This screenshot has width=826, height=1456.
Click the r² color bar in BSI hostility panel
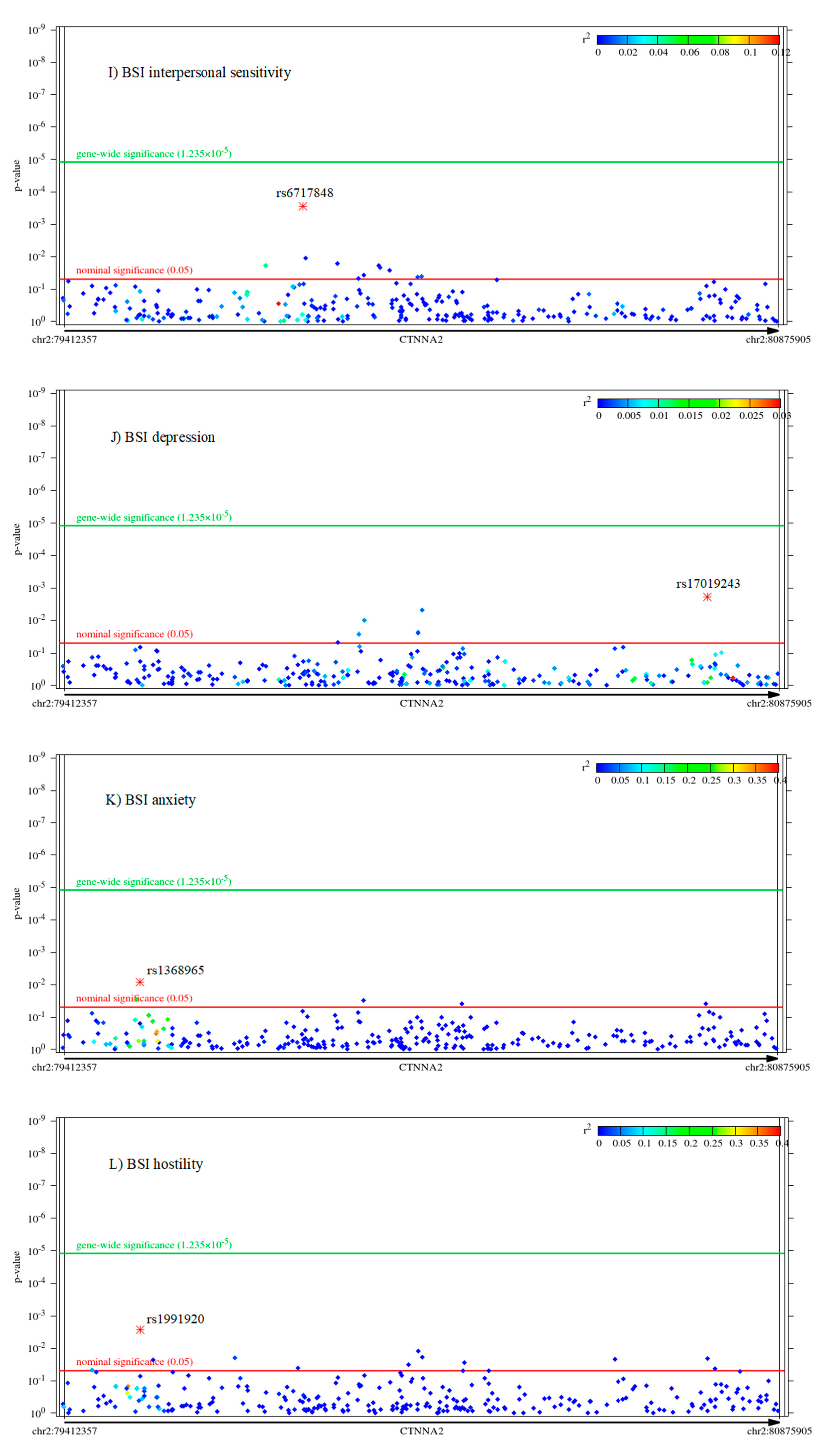[x=689, y=1131]
